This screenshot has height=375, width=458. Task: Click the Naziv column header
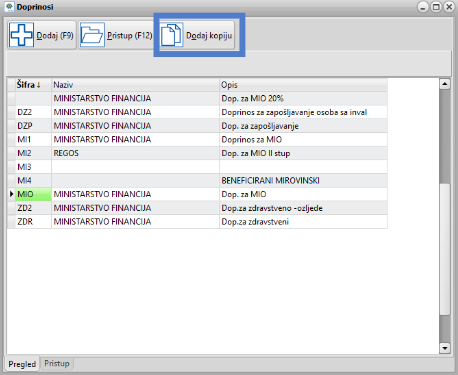pos(135,85)
